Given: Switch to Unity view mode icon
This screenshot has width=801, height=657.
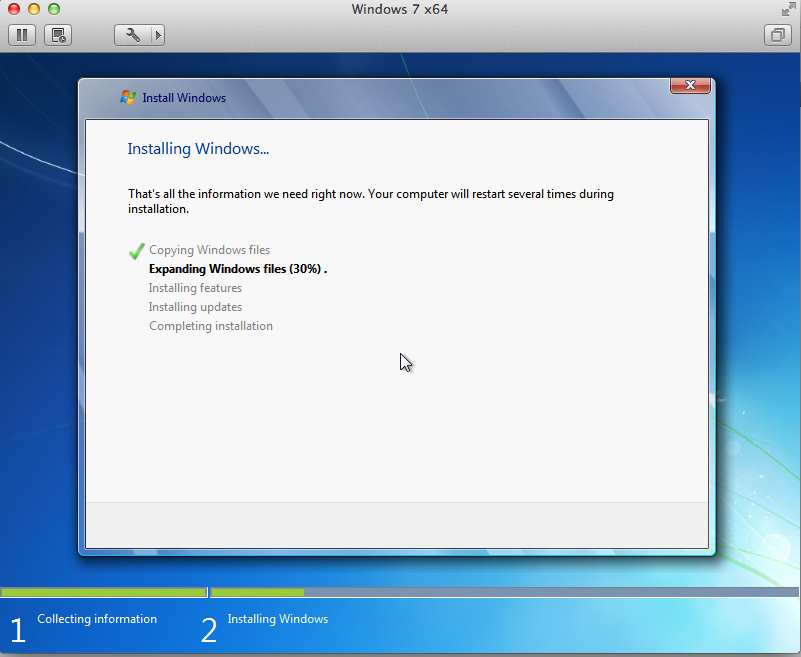Looking at the screenshot, I should coord(778,35).
